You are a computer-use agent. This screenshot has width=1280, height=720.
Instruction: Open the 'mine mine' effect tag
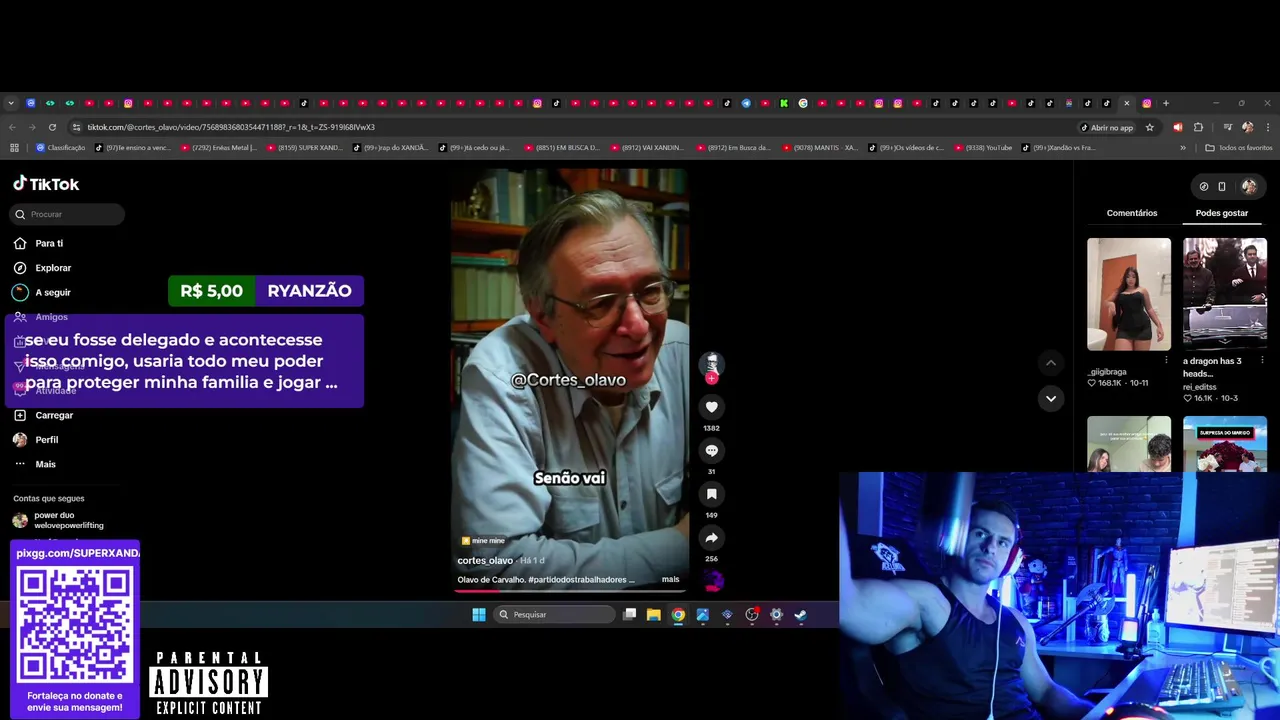point(483,541)
